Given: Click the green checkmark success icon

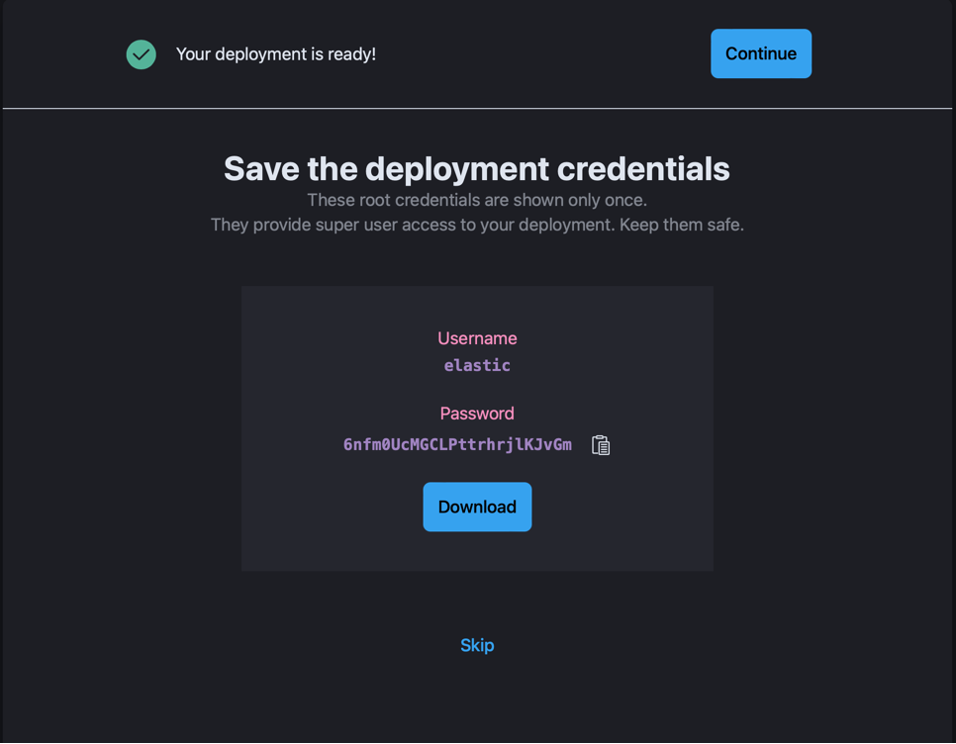Looking at the screenshot, I should coord(141,54).
